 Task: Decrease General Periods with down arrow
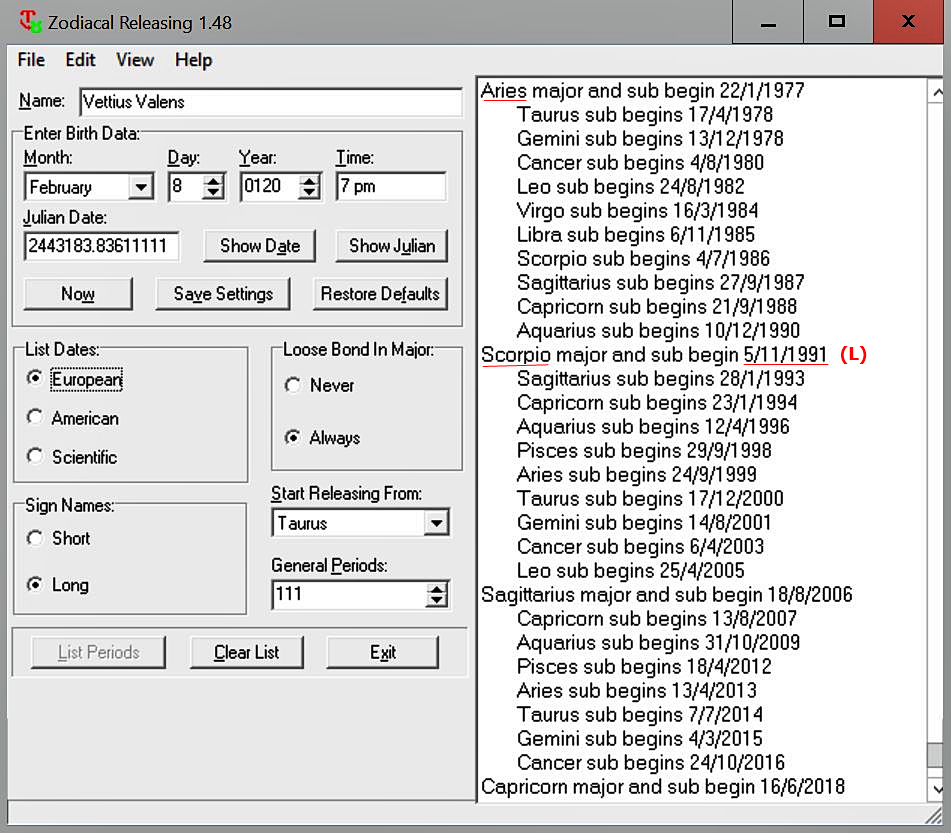(437, 601)
